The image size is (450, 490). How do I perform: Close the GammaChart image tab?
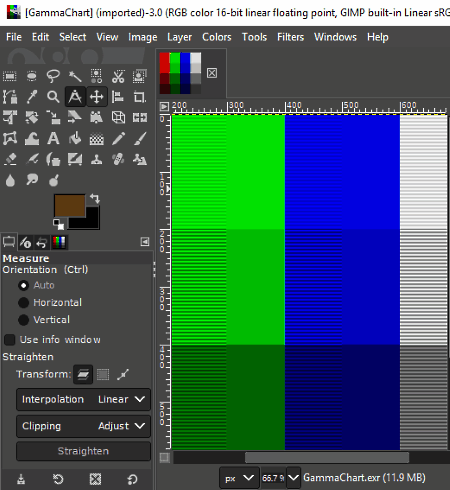click(x=212, y=73)
